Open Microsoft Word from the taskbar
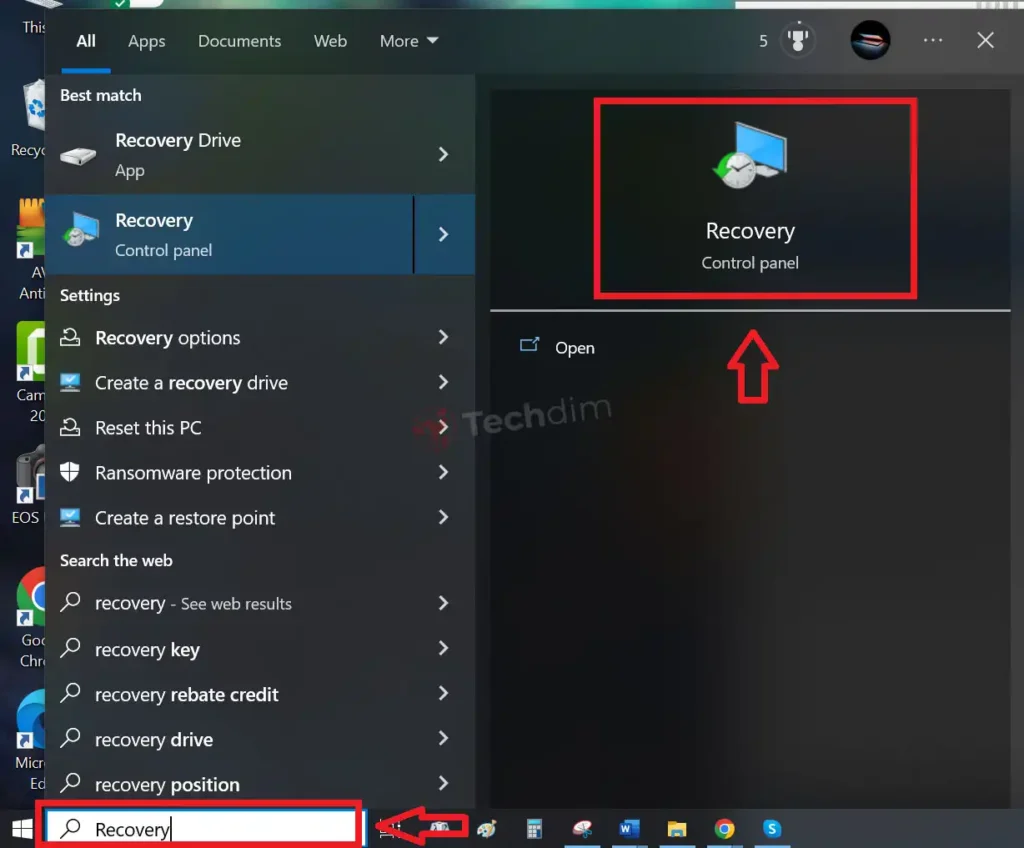This screenshot has width=1024, height=848. tap(629, 828)
